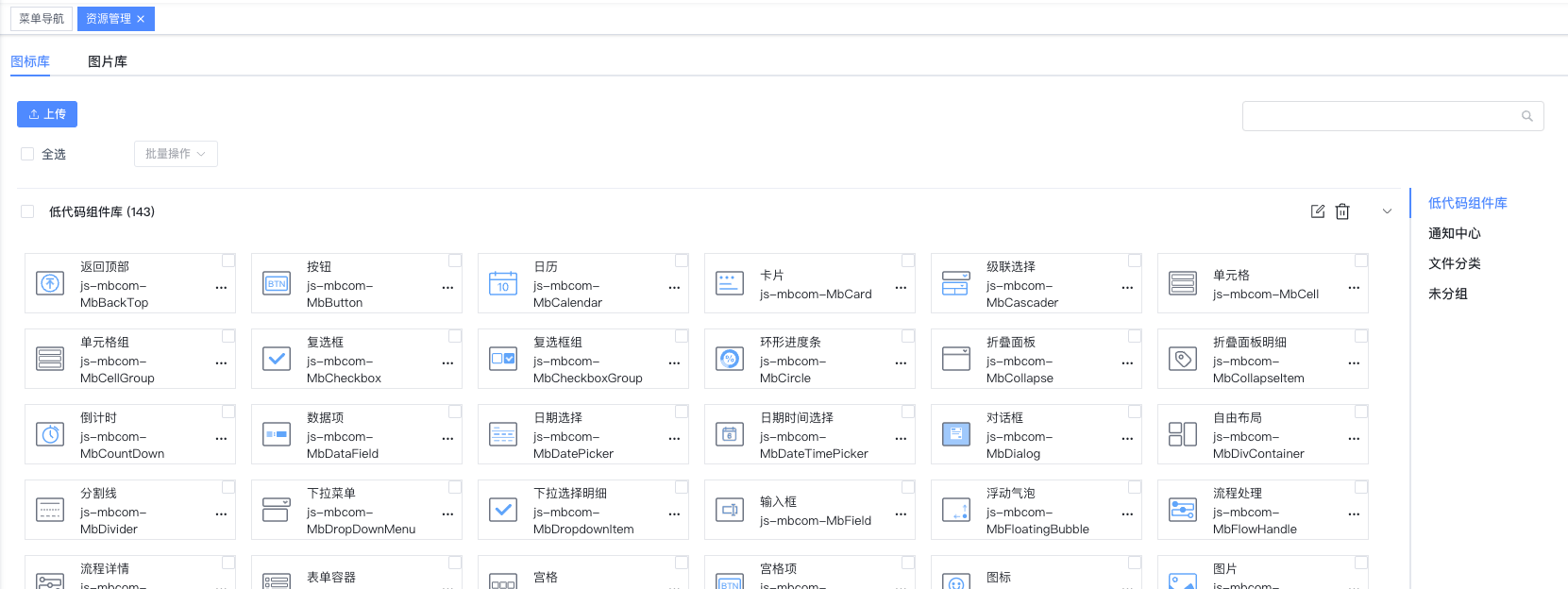The width and height of the screenshot is (1568, 589).
Task: Open more options on 环形进度条 card
Action: pos(901,362)
